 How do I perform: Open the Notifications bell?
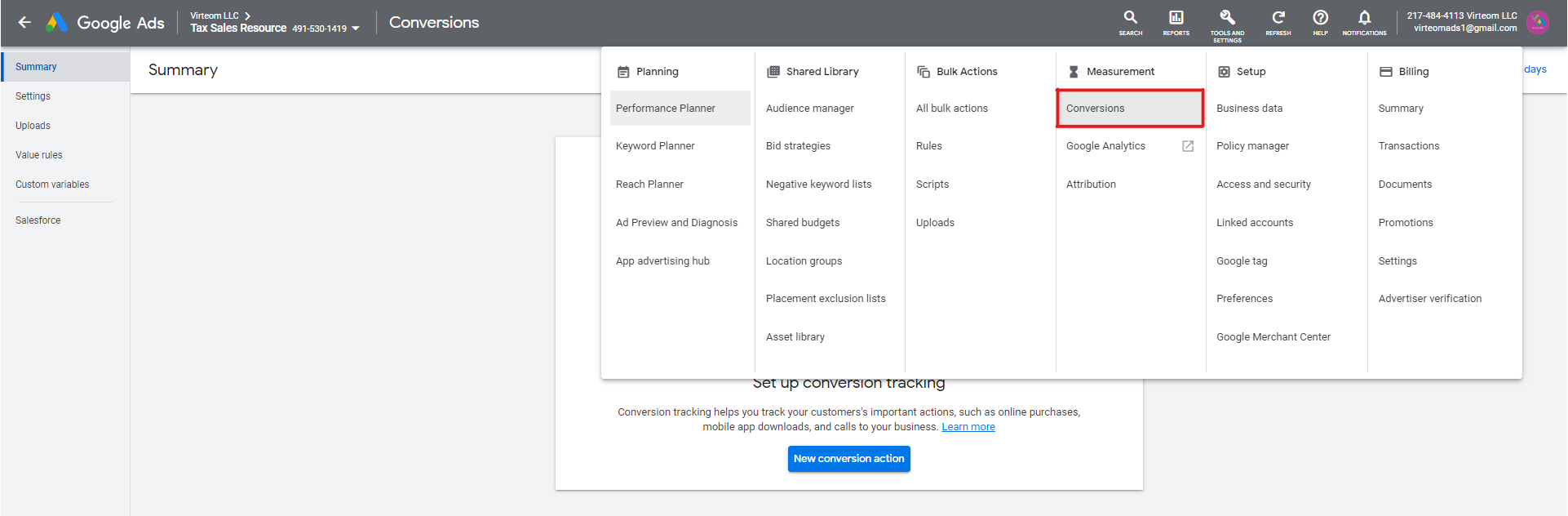click(1364, 18)
